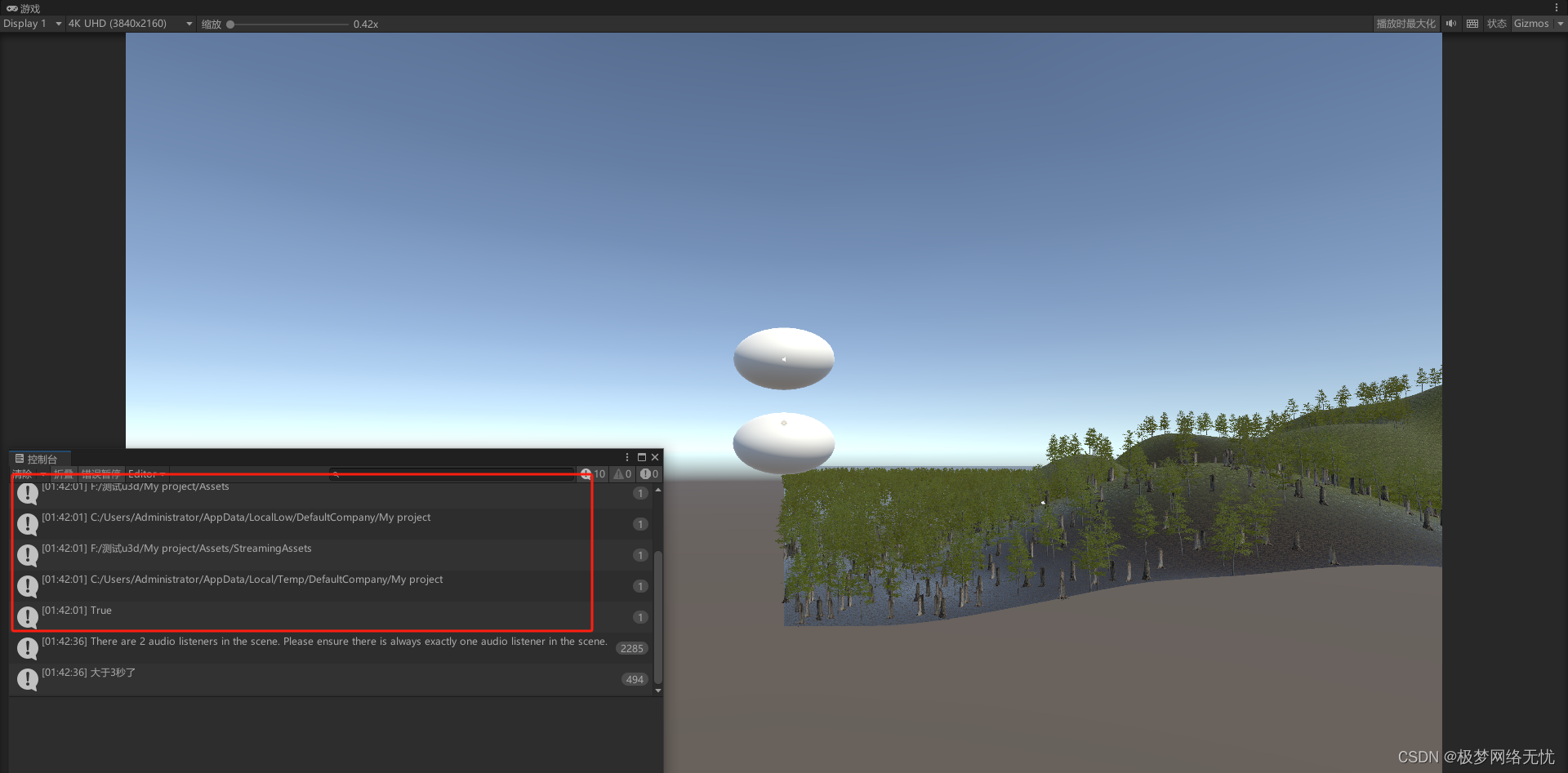Click the 2285 count badge
Screen dimensions: 1568x773
point(632,648)
